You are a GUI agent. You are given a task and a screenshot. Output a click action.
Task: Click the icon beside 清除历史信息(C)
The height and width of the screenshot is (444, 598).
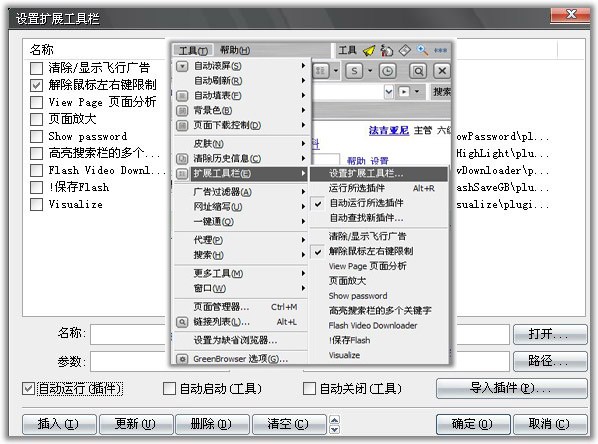click(x=182, y=158)
